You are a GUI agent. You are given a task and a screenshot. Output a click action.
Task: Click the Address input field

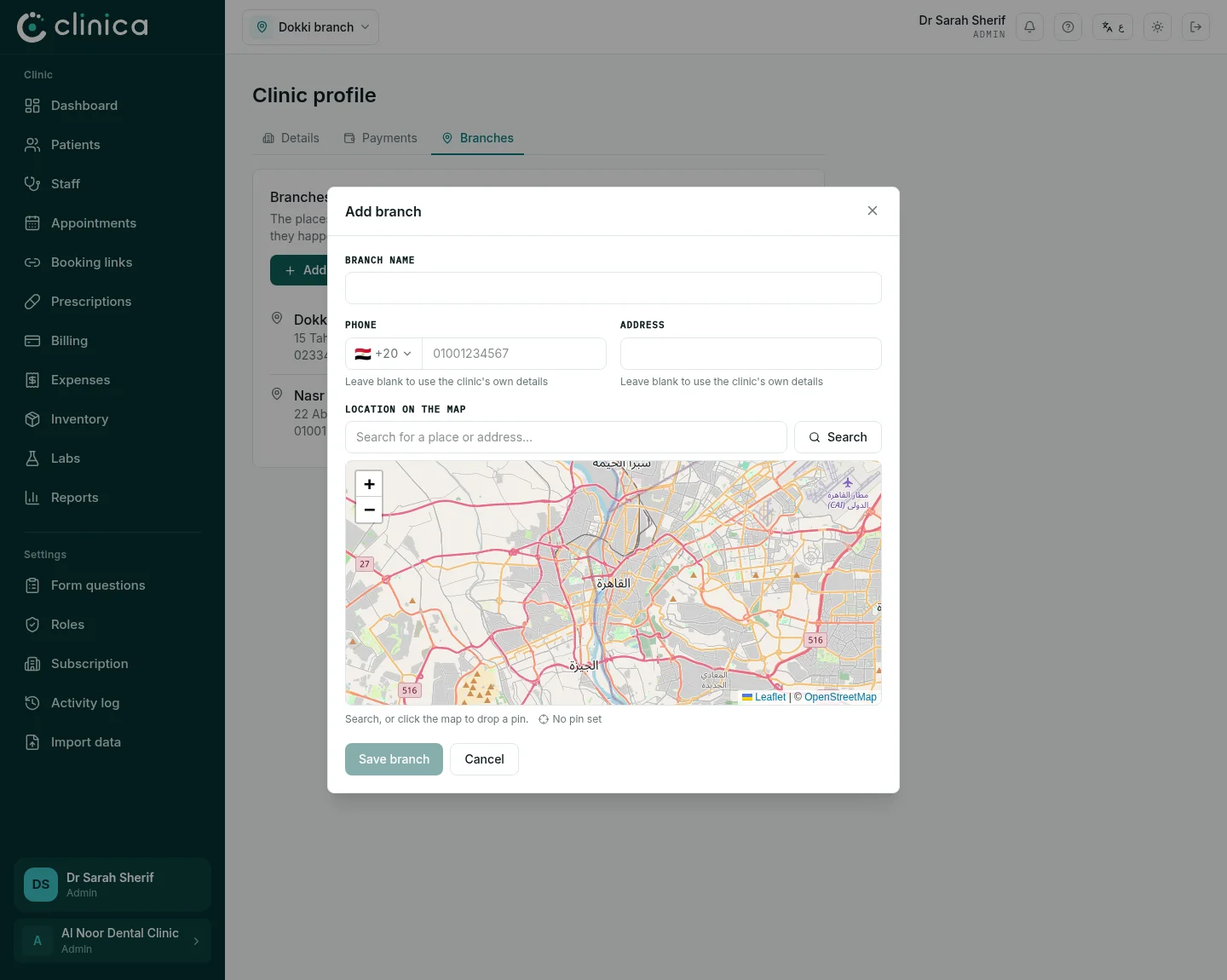(751, 354)
